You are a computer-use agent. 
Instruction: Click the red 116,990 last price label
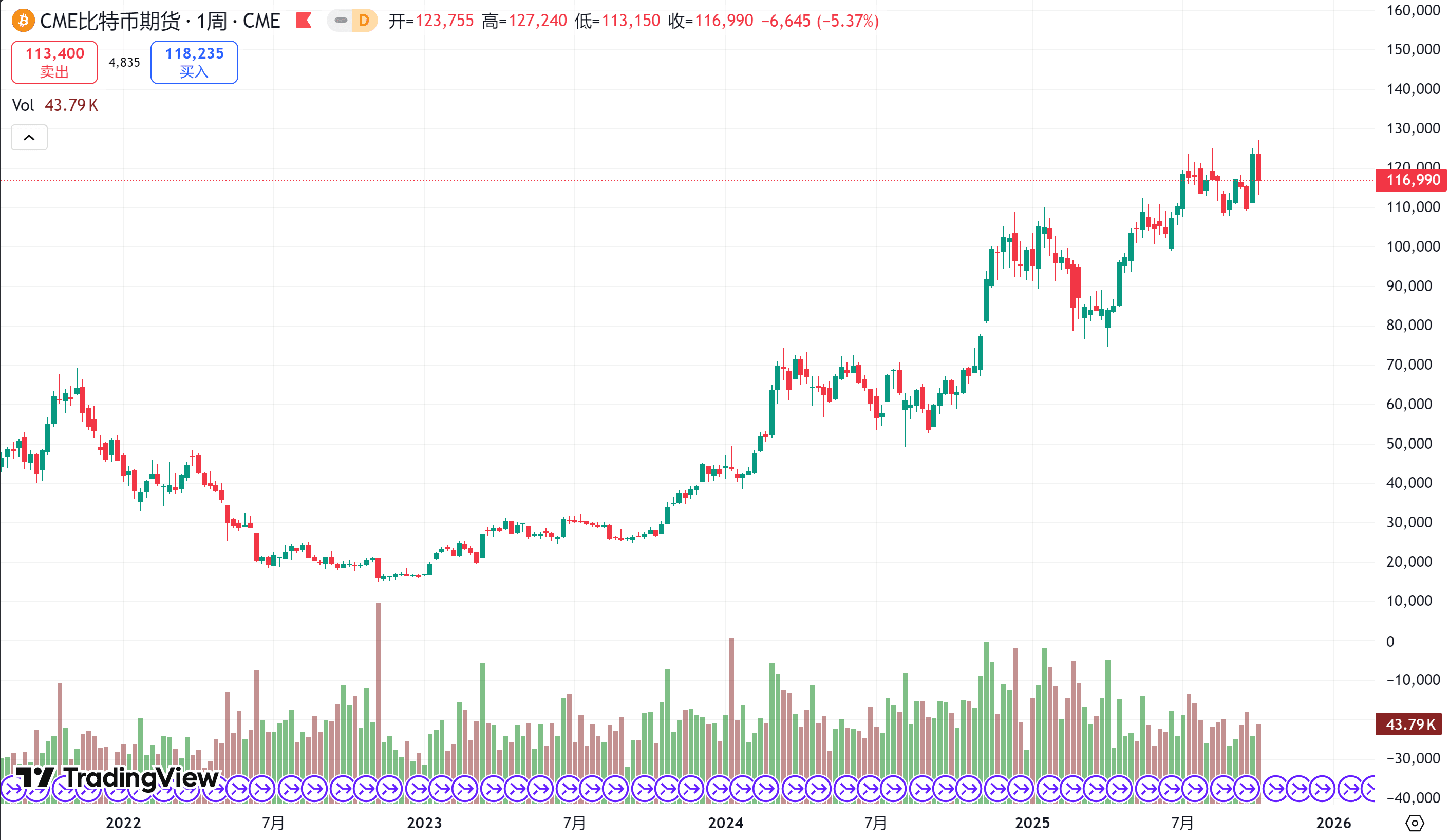click(1412, 180)
